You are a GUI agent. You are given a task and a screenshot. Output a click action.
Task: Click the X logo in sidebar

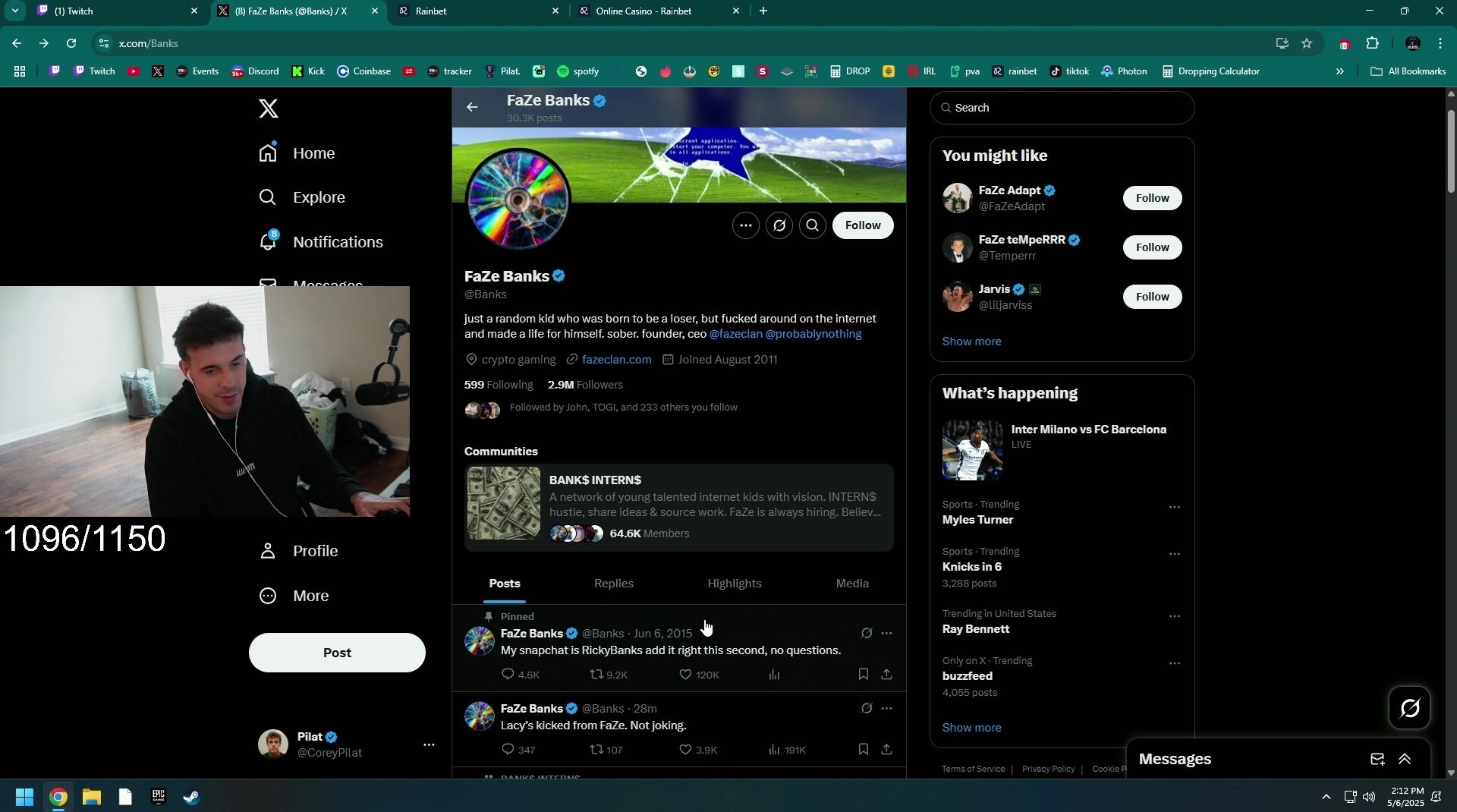(x=268, y=109)
